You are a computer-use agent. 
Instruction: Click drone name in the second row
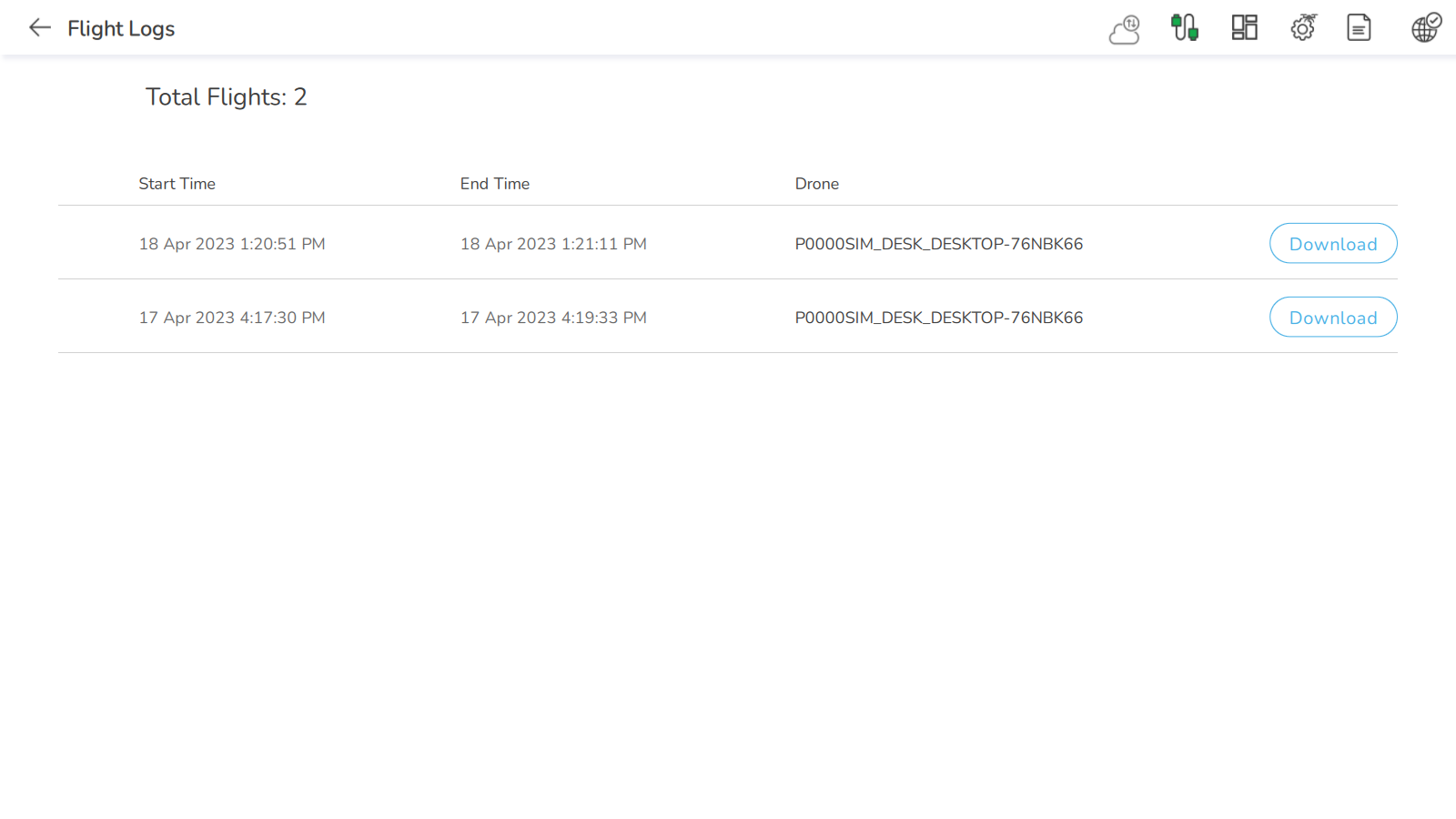(938, 318)
